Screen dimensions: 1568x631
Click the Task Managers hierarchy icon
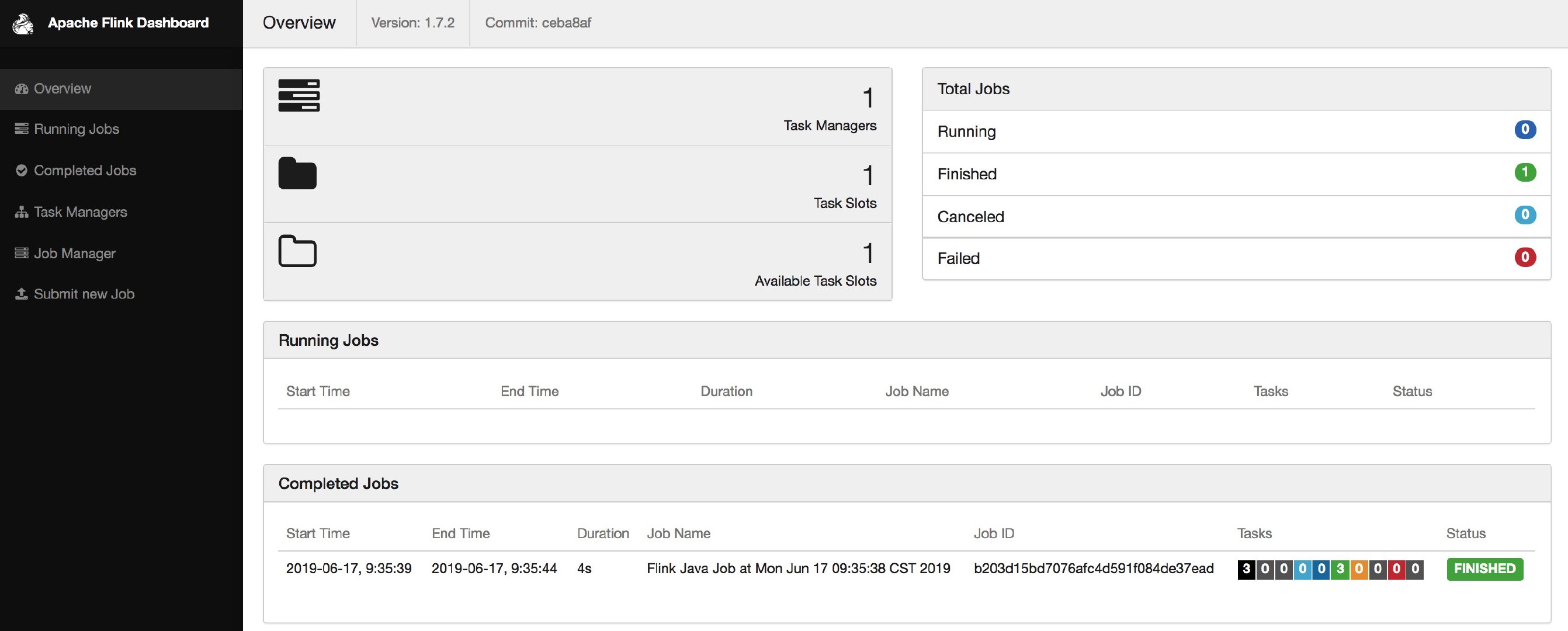(x=20, y=212)
